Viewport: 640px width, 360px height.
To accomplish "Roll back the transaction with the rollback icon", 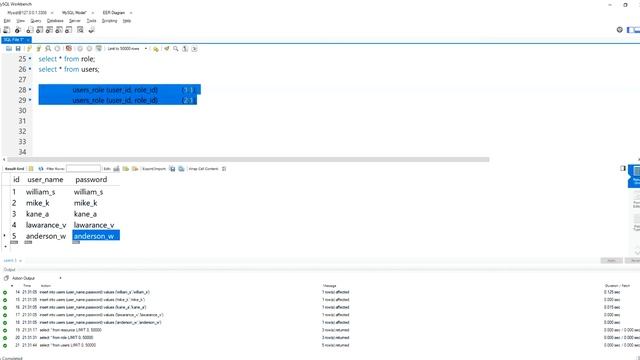I will tap(89, 49).
